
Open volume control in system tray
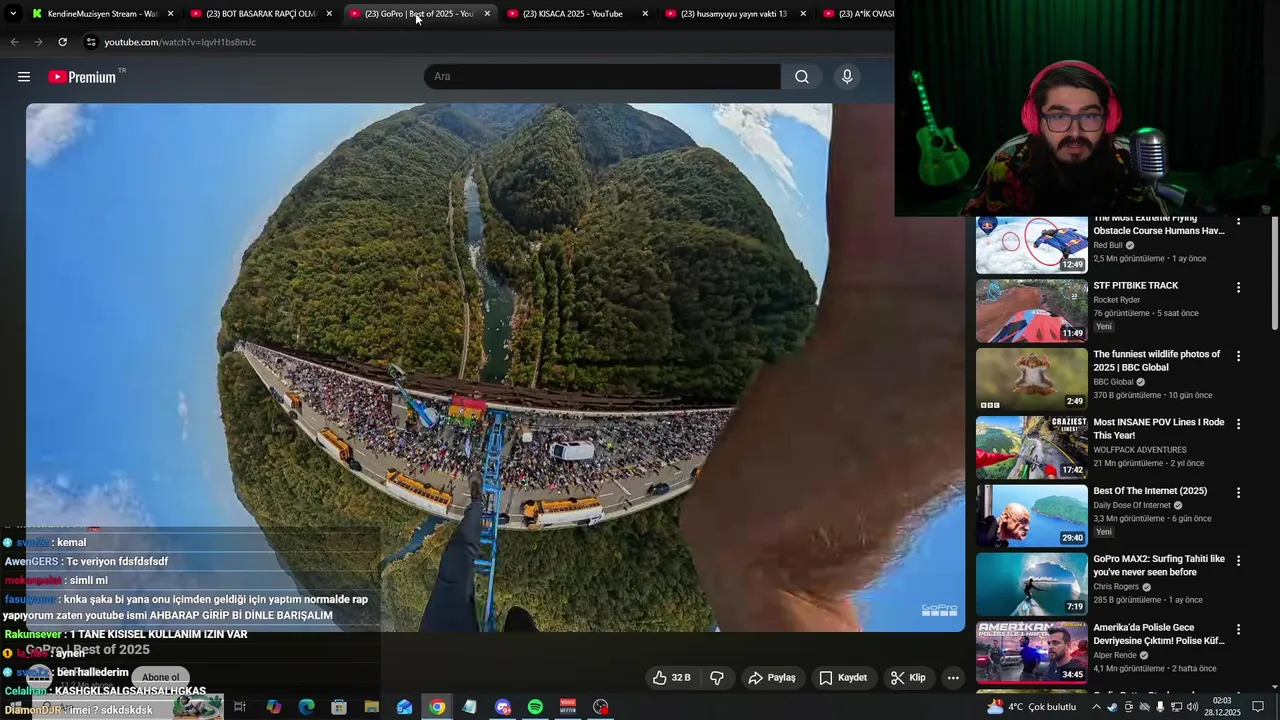click(1192, 707)
